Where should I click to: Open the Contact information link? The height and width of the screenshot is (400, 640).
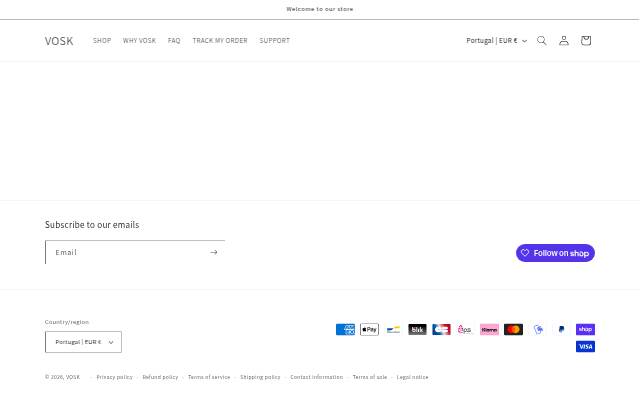[x=316, y=377]
